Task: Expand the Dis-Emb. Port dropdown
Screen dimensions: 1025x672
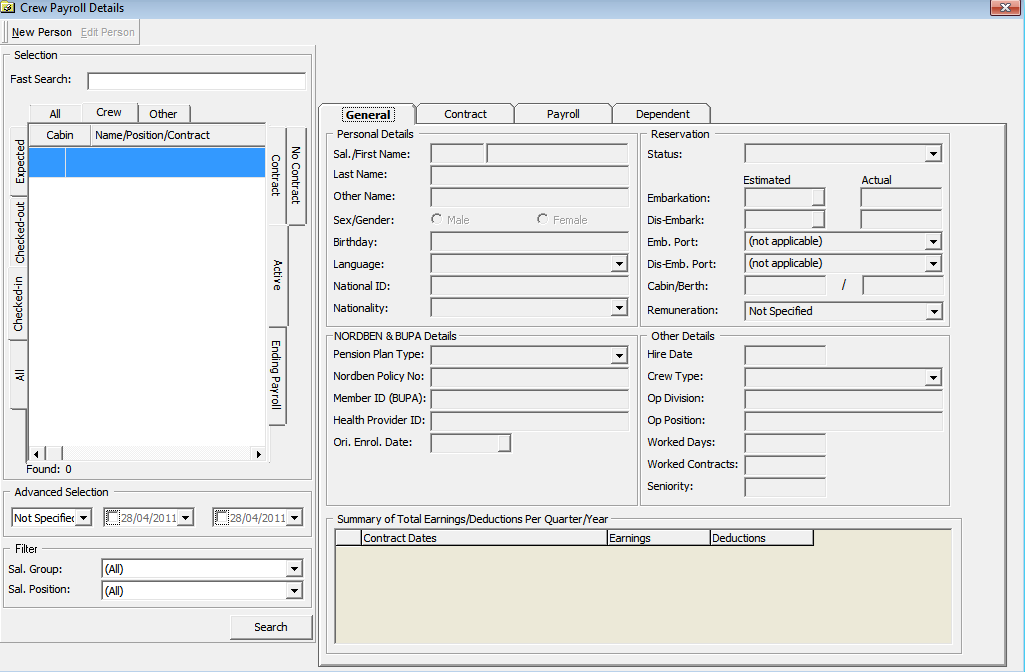Action: click(x=933, y=263)
